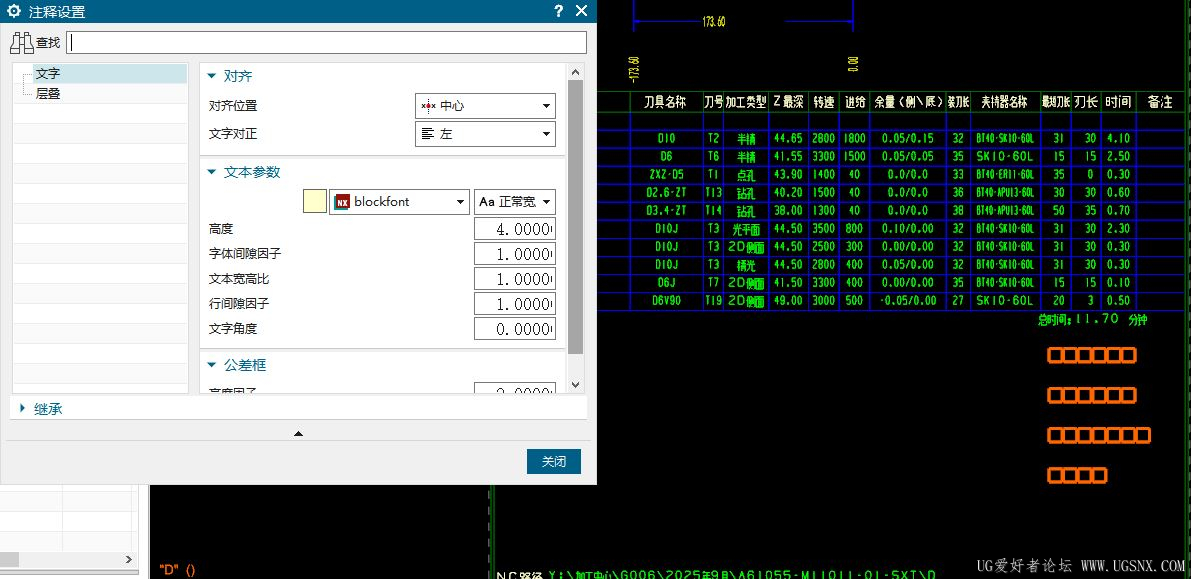
Task: Open the 文字对正 dropdown showing 左
Action: point(485,134)
